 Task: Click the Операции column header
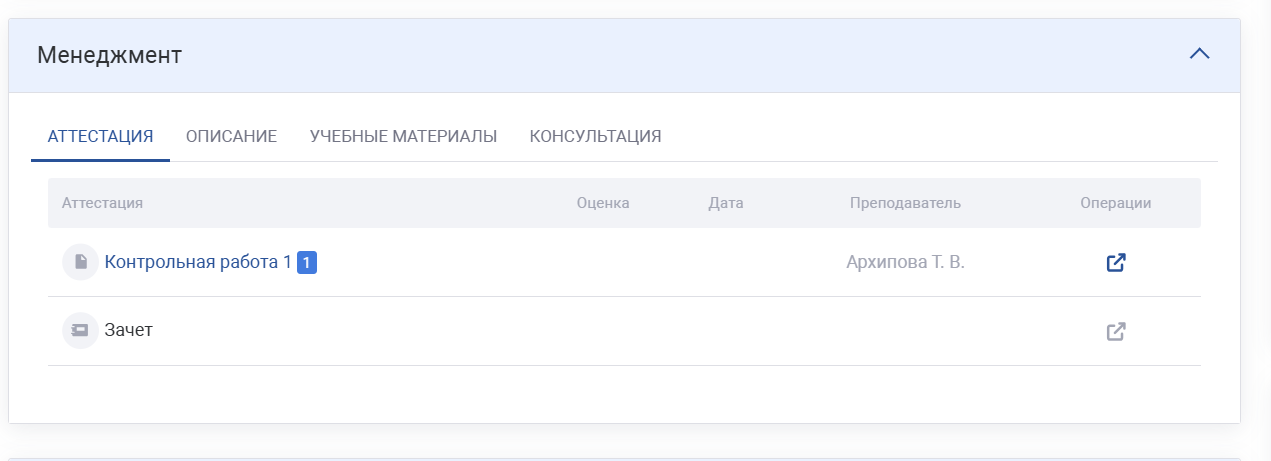pyautogui.click(x=1115, y=203)
